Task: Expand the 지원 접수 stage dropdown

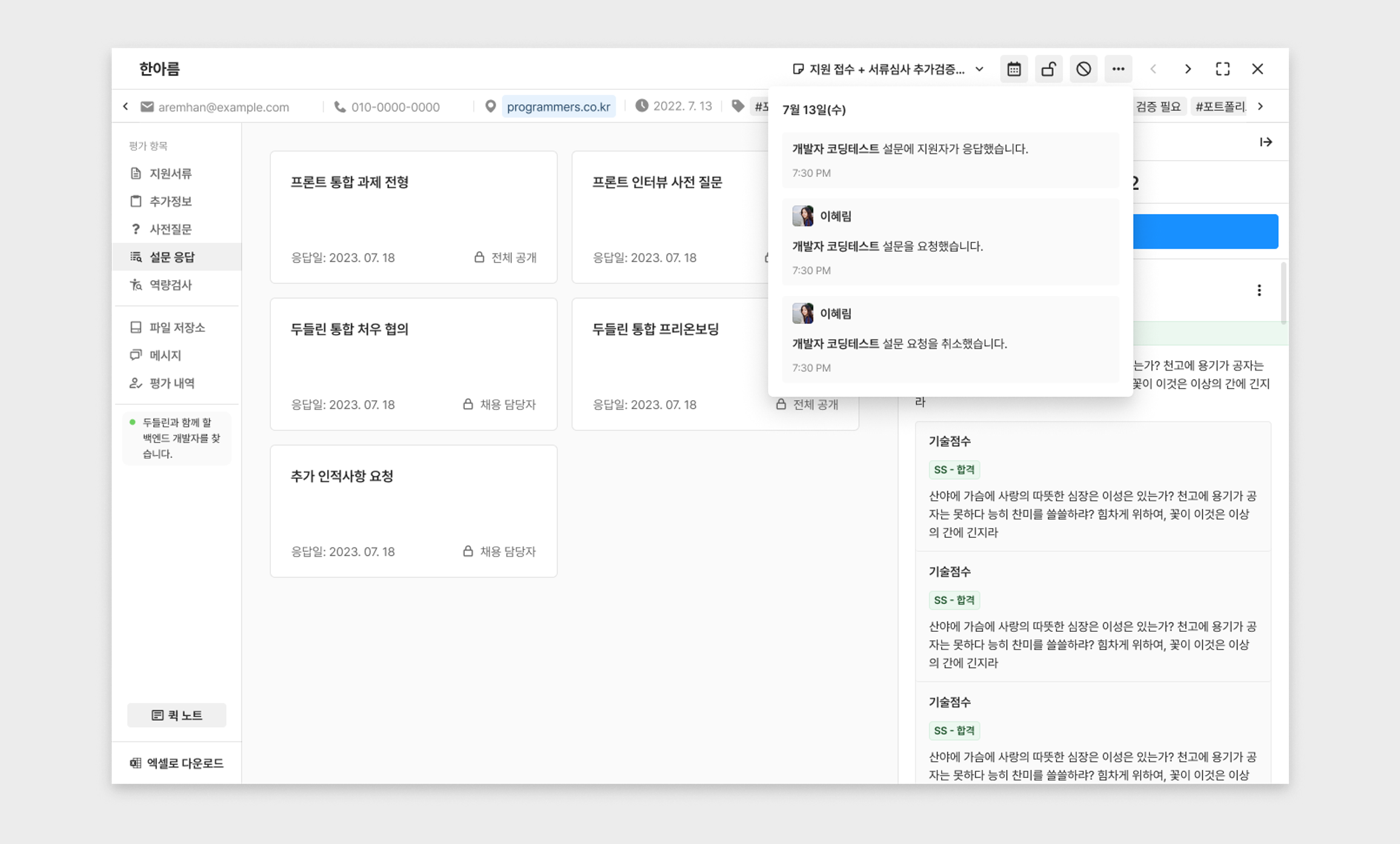Action: click(x=888, y=69)
